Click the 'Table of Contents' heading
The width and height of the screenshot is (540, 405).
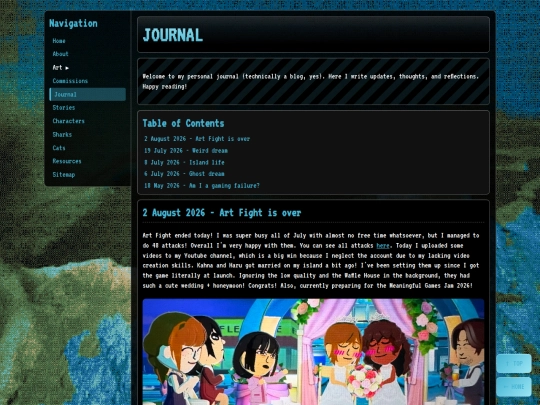(x=183, y=123)
